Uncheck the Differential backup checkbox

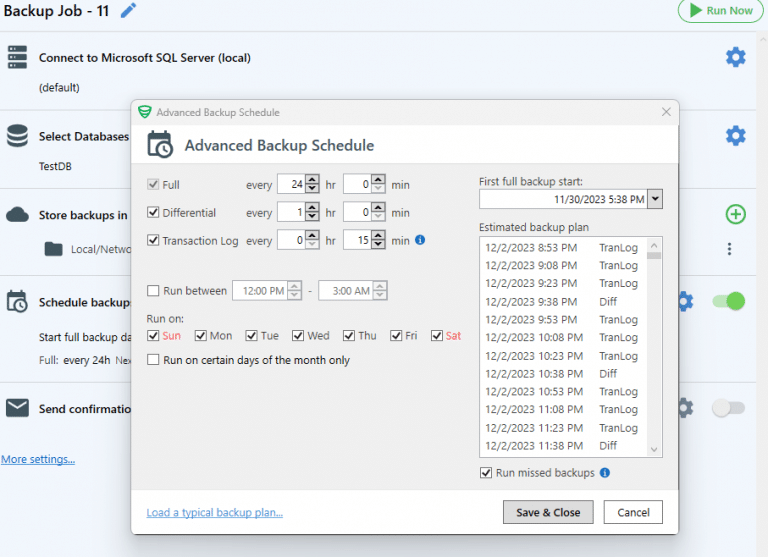click(x=153, y=212)
